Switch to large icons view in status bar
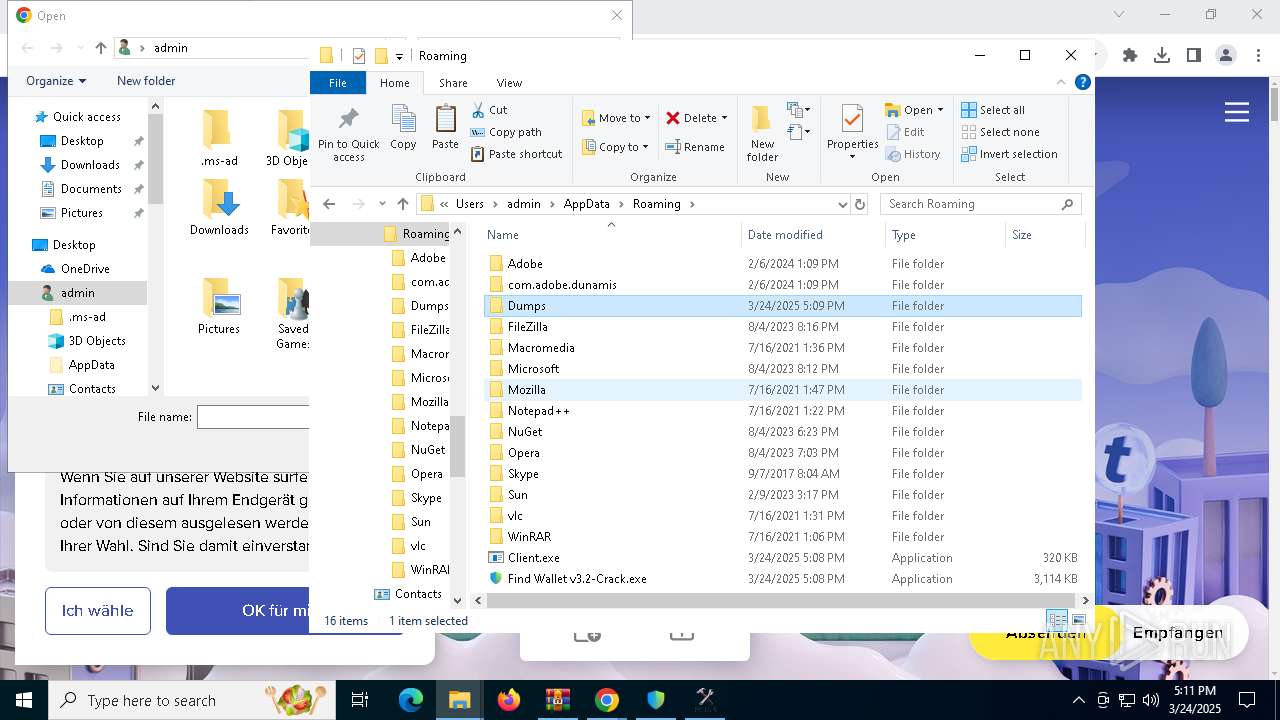The image size is (1280, 720). [1078, 620]
